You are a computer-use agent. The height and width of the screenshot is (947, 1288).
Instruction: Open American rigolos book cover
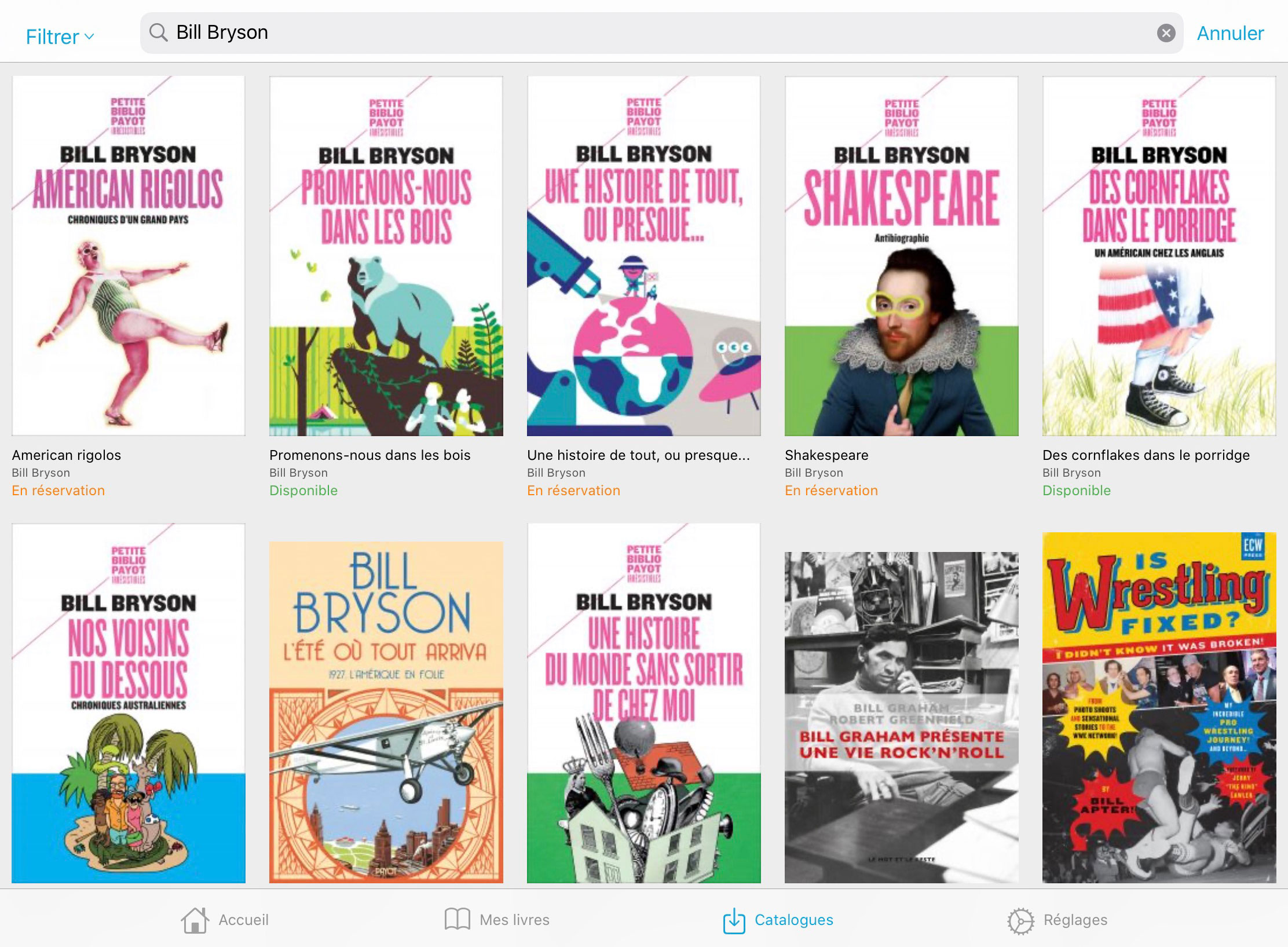(129, 256)
